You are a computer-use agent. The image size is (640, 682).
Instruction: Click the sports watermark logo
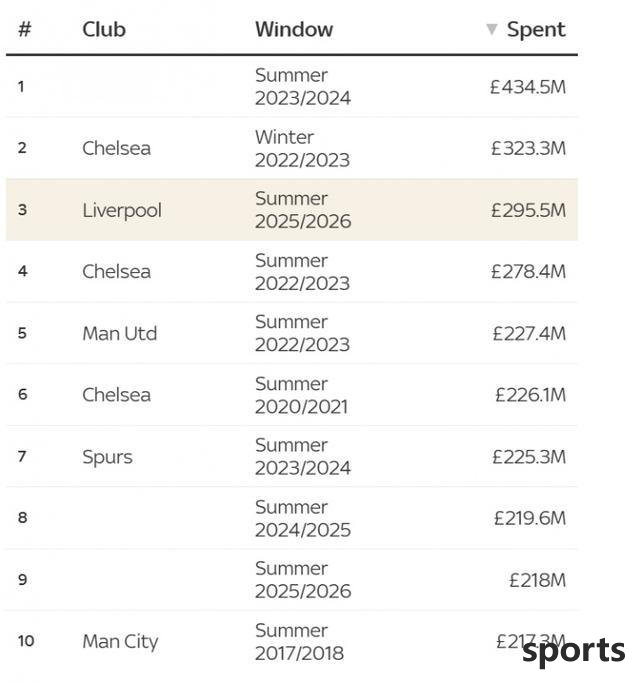(x=573, y=651)
